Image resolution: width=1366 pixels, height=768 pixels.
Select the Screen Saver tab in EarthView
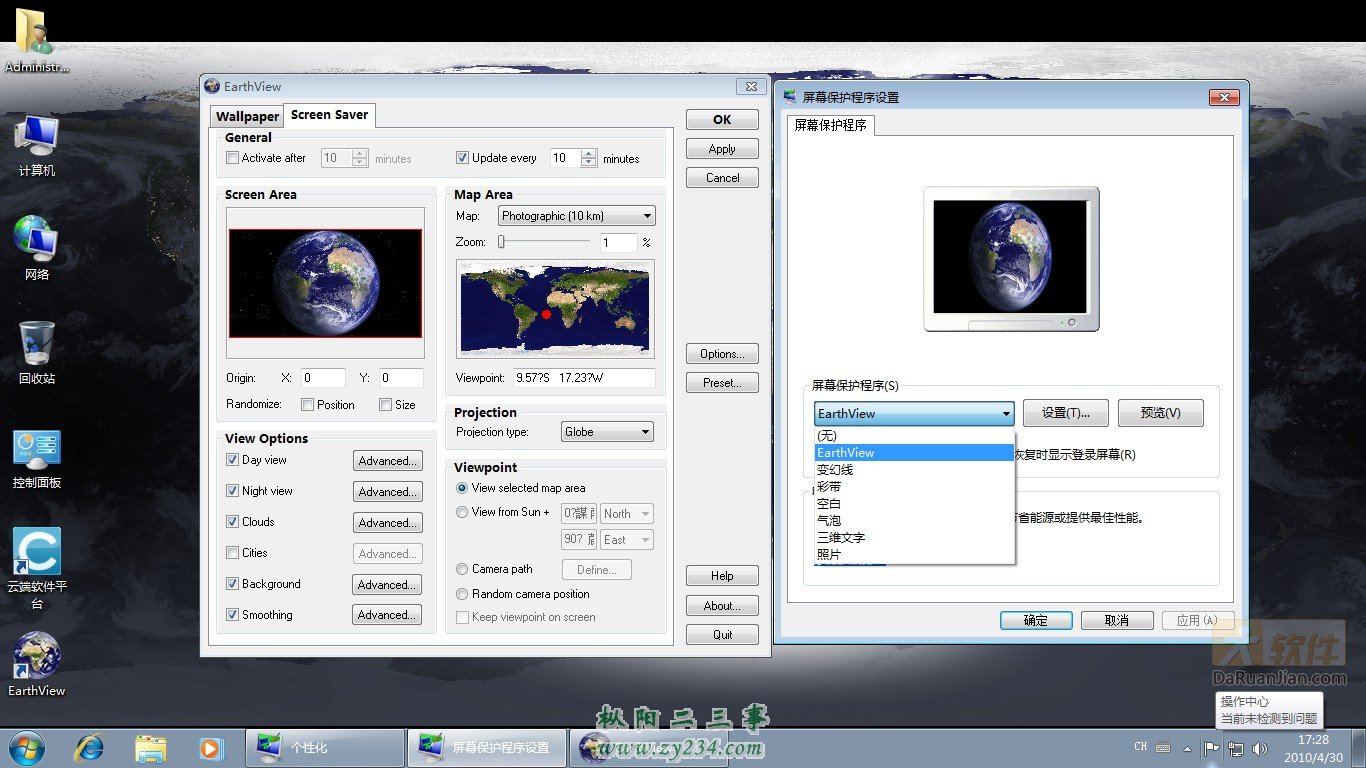tap(330, 115)
